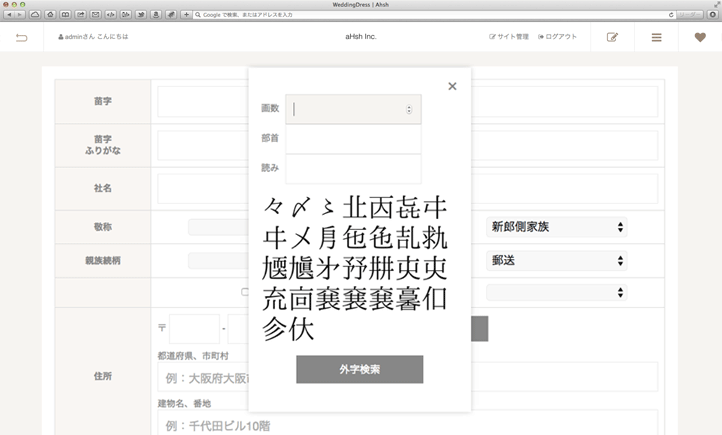This screenshot has width=722, height=435.
Task: Click the 敬称 honorific field
Action: click(x=218, y=227)
